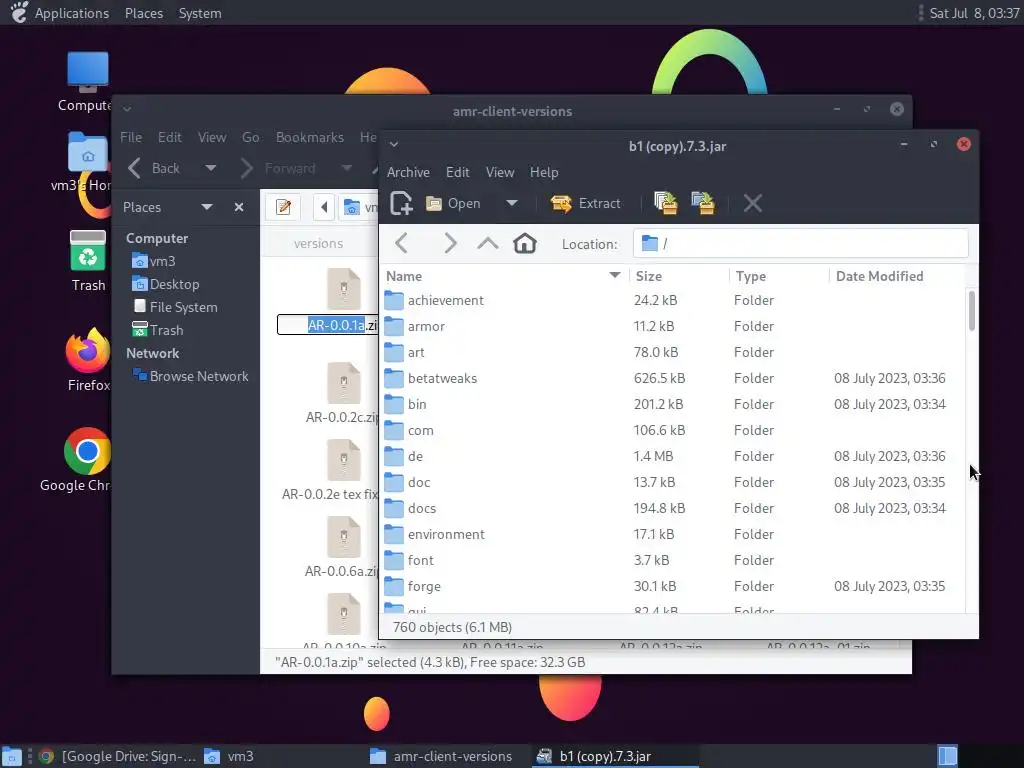
Task: Close the Places sidebar pane
Action: (x=239, y=207)
